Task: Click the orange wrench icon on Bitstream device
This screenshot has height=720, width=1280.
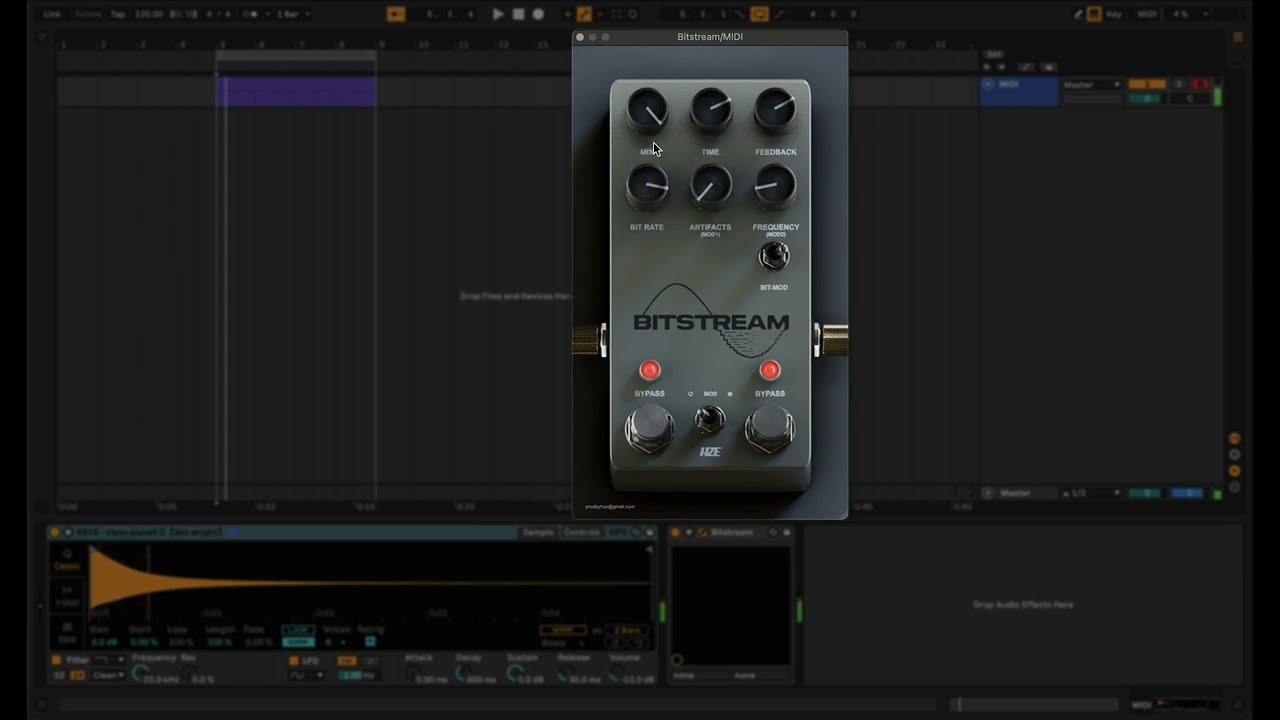Action: 702,533
